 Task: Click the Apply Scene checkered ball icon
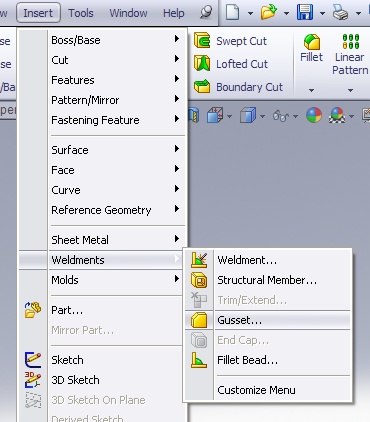click(x=337, y=115)
